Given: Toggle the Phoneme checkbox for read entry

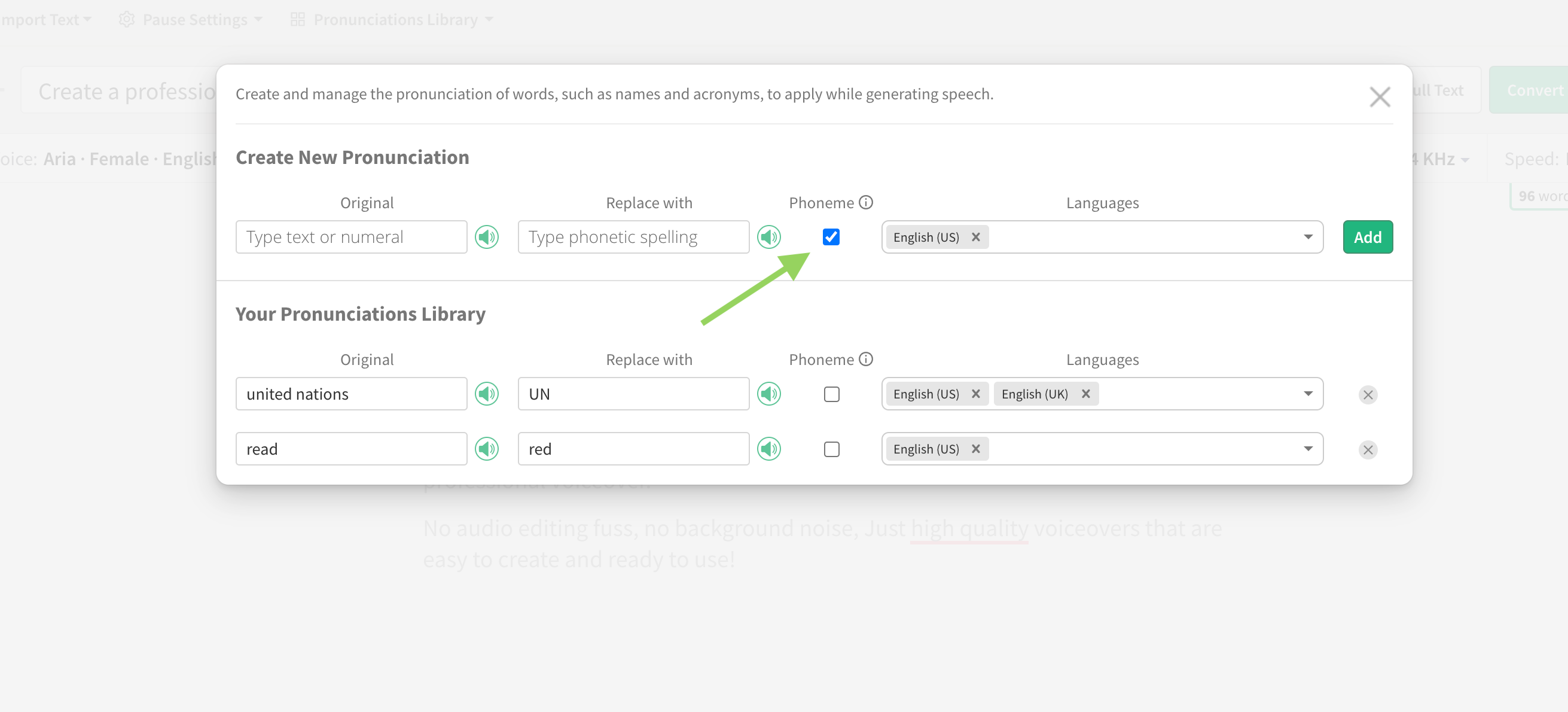Looking at the screenshot, I should click(831, 449).
